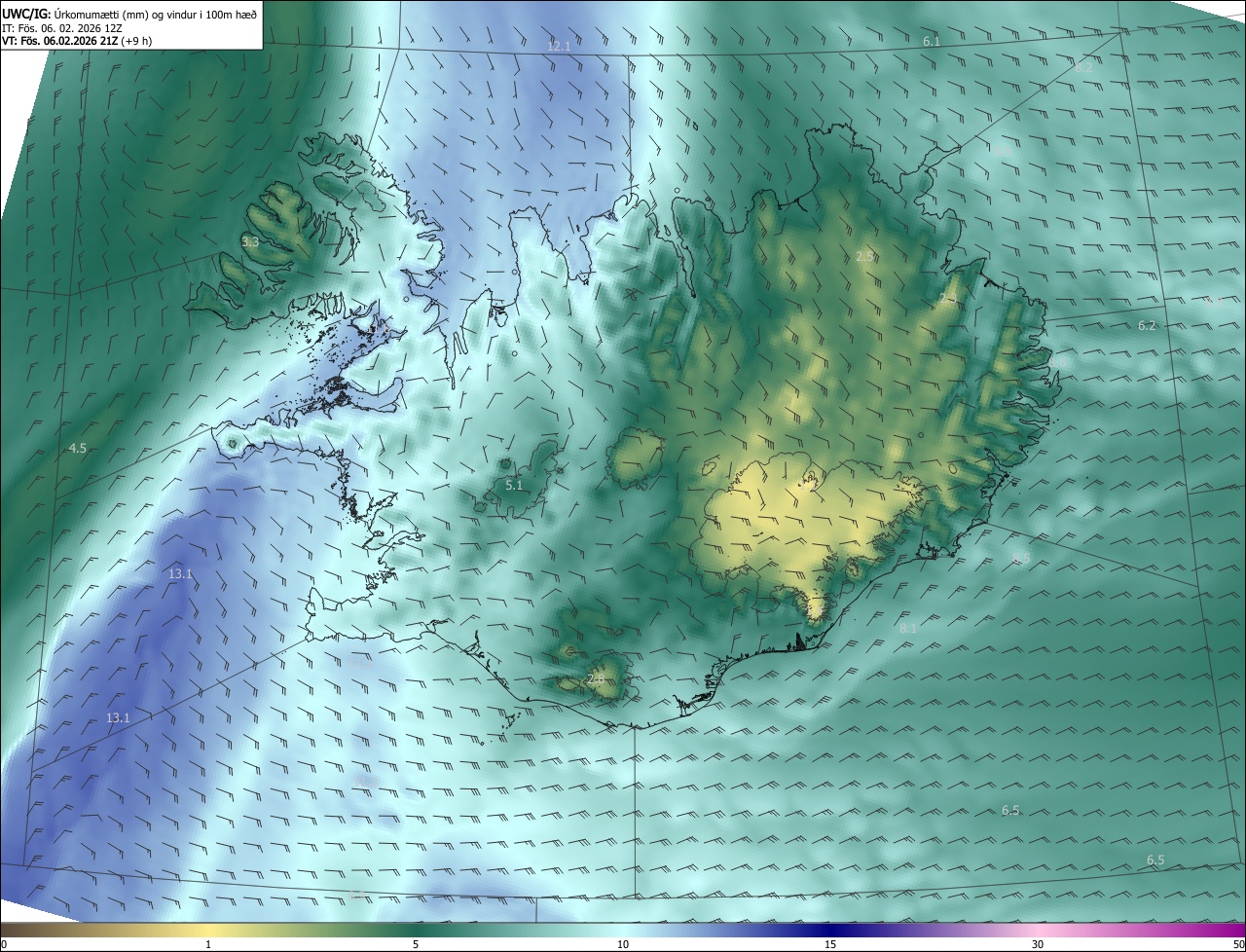Image resolution: width=1246 pixels, height=952 pixels.
Task: Click the 2.3 value label on the map
Action: tap(948, 298)
